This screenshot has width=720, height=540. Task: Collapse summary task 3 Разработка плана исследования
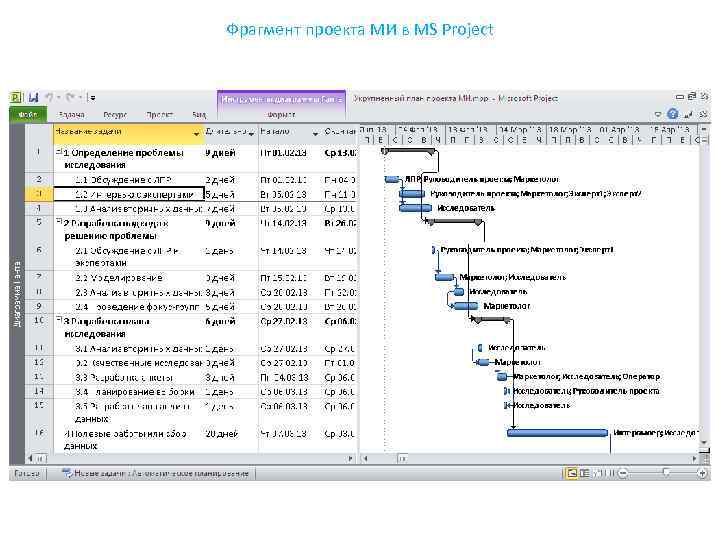pos(59,320)
